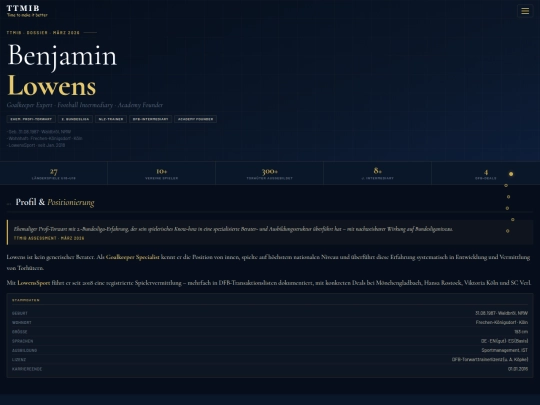Select the Grösse row value
The width and height of the screenshot is (540, 405).
(x=521, y=332)
